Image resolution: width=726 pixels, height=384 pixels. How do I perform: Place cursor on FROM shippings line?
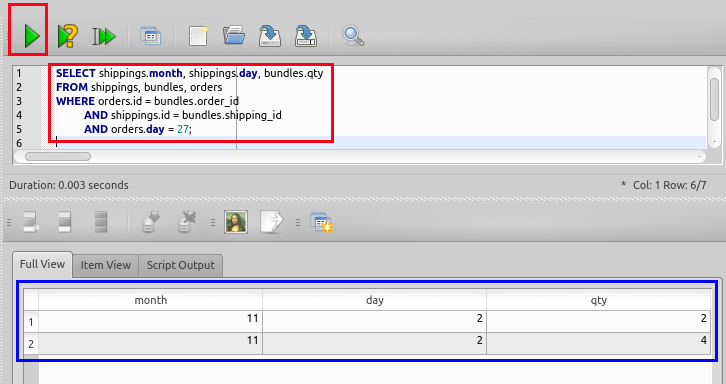(139, 87)
